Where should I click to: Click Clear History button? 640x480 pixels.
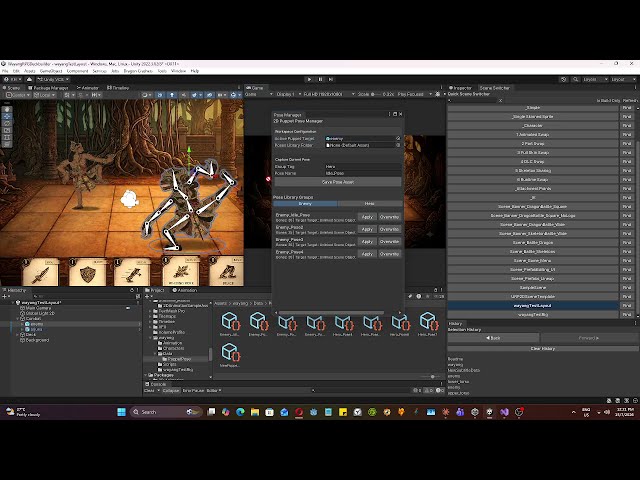point(543,349)
